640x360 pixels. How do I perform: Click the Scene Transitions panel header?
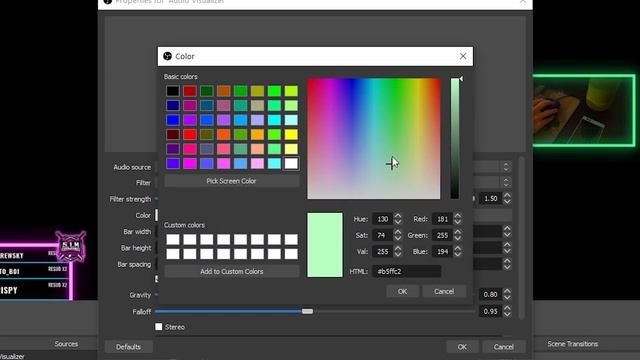pyautogui.click(x=573, y=344)
